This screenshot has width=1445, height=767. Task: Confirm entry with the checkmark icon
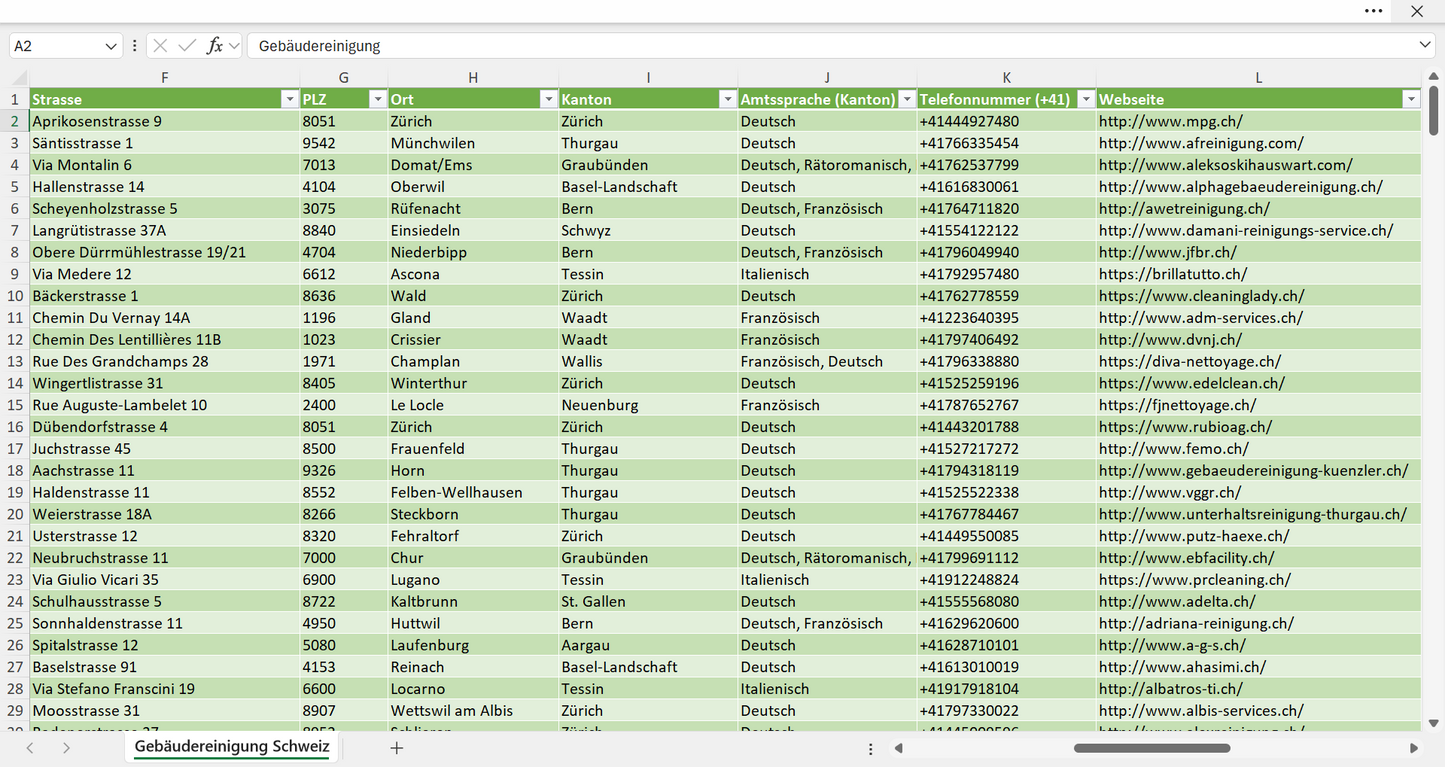click(x=186, y=46)
